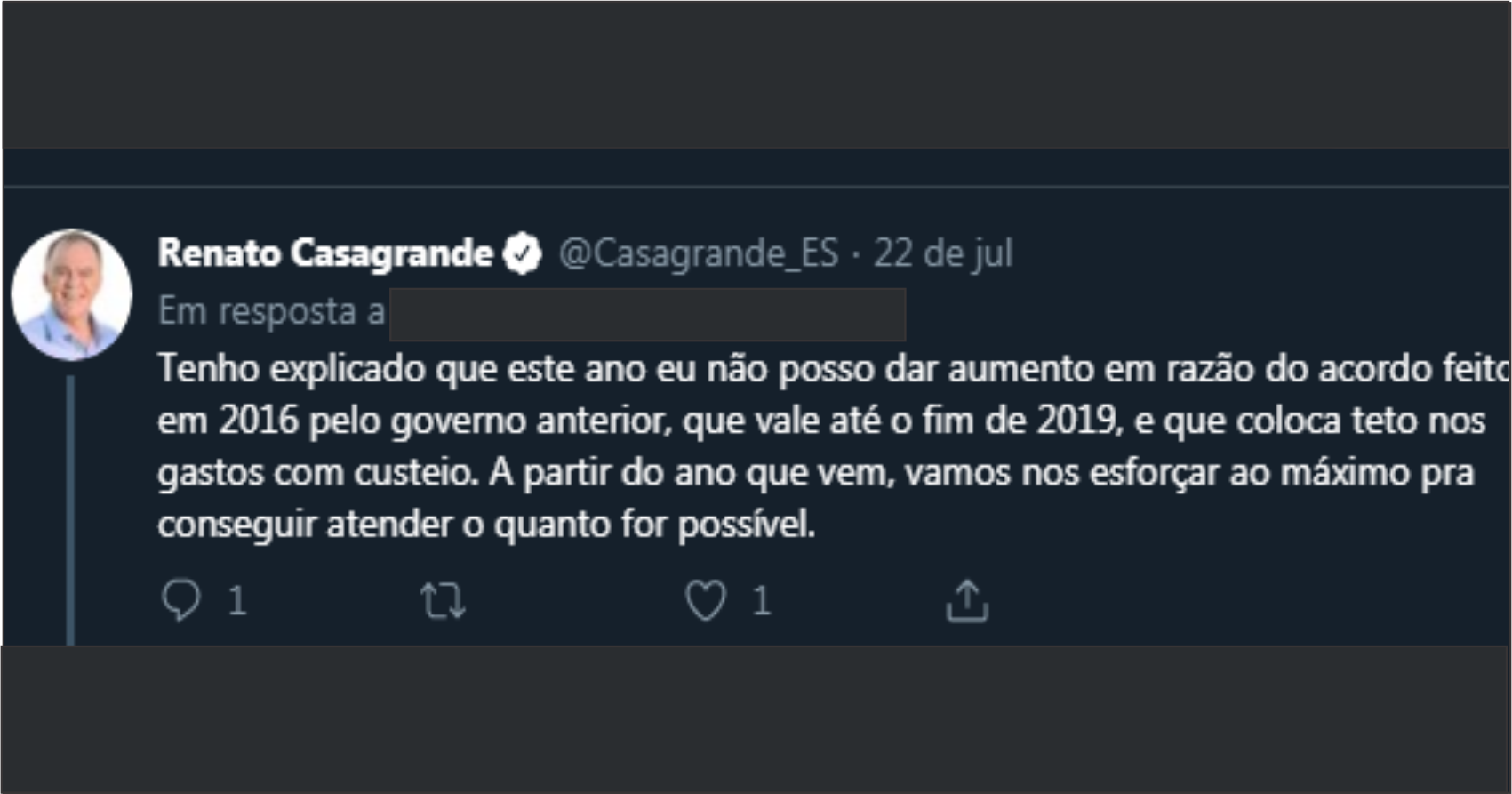The width and height of the screenshot is (1512, 794).
Task: Open the share menu via upload icon
Action: click(x=967, y=600)
